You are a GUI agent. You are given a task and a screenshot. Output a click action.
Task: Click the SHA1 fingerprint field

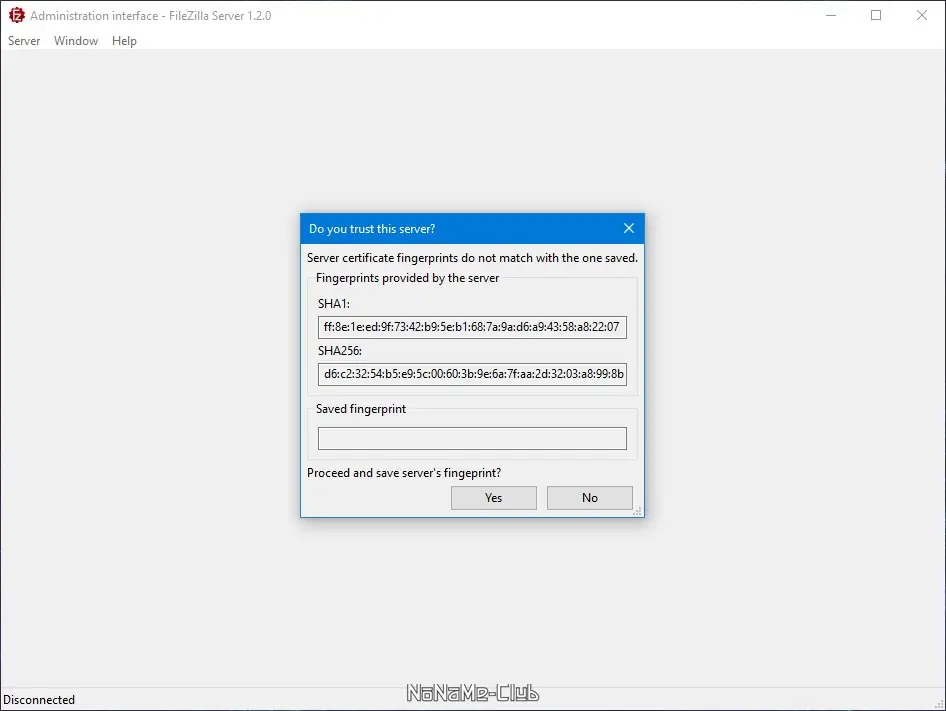pyautogui.click(x=472, y=327)
